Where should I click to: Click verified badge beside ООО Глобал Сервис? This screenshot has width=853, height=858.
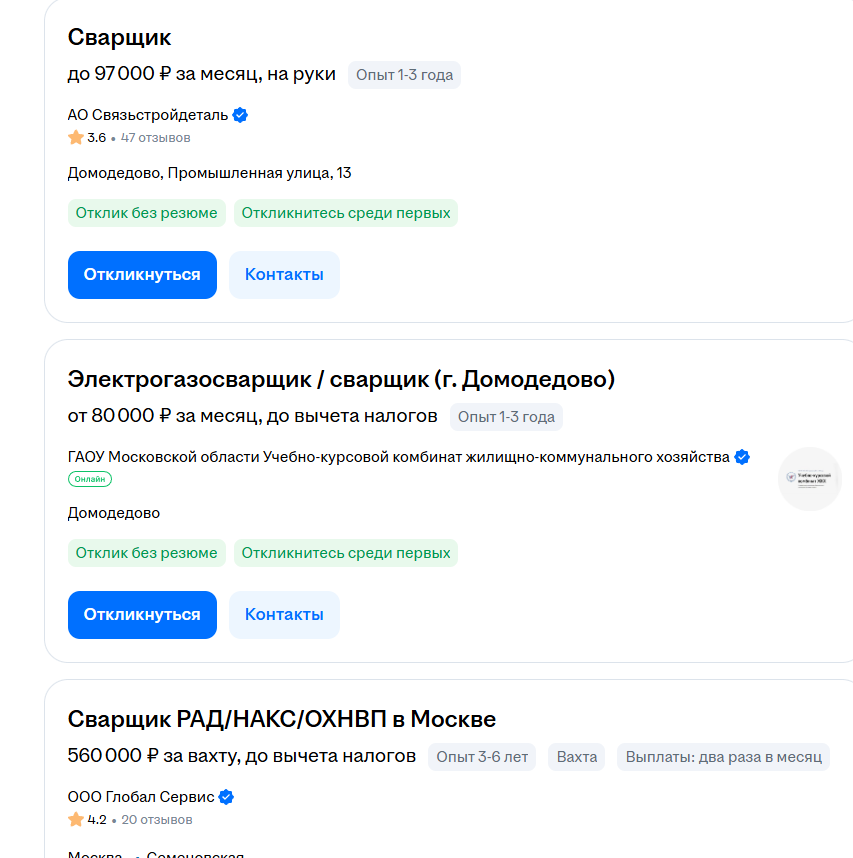[227, 797]
